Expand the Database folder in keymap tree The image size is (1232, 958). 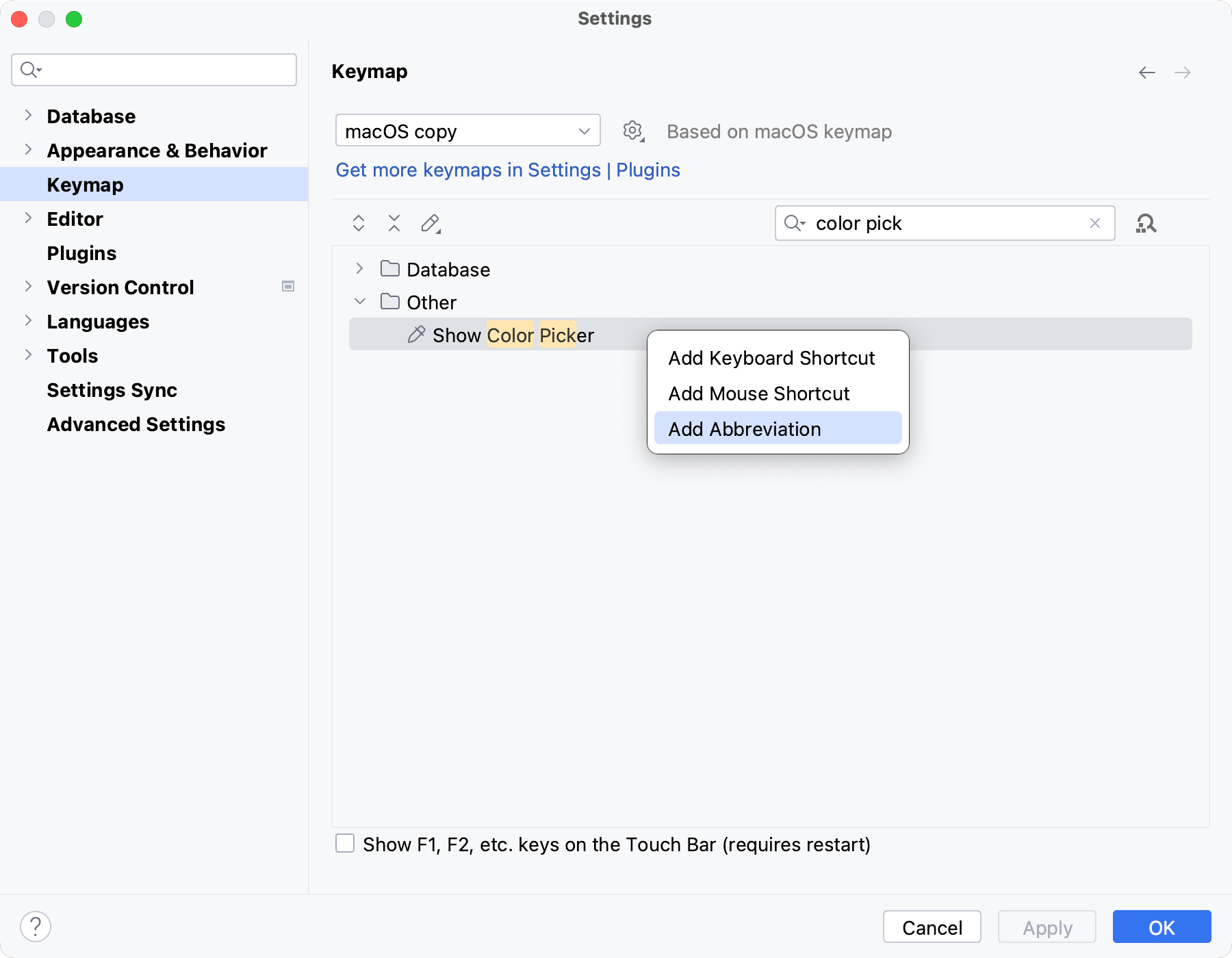(360, 269)
